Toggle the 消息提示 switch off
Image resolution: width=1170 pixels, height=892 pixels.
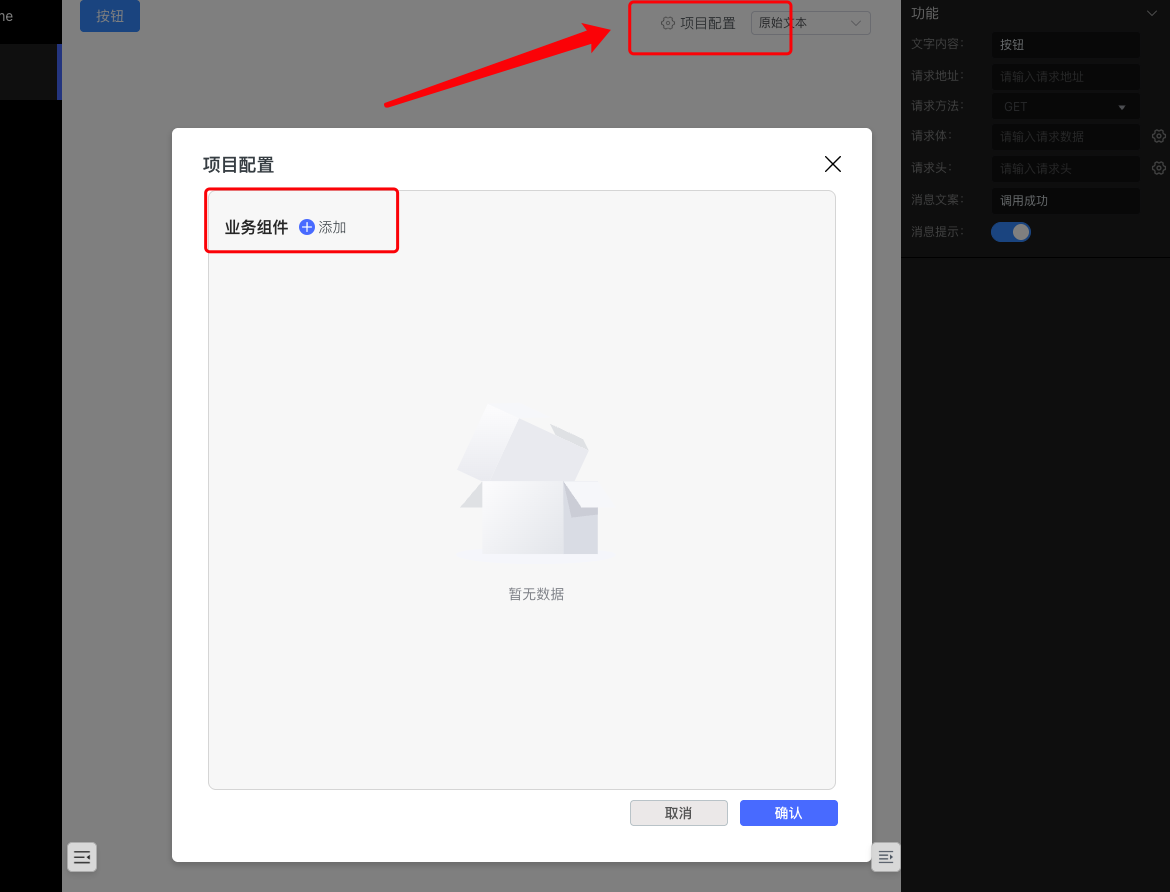click(1010, 232)
